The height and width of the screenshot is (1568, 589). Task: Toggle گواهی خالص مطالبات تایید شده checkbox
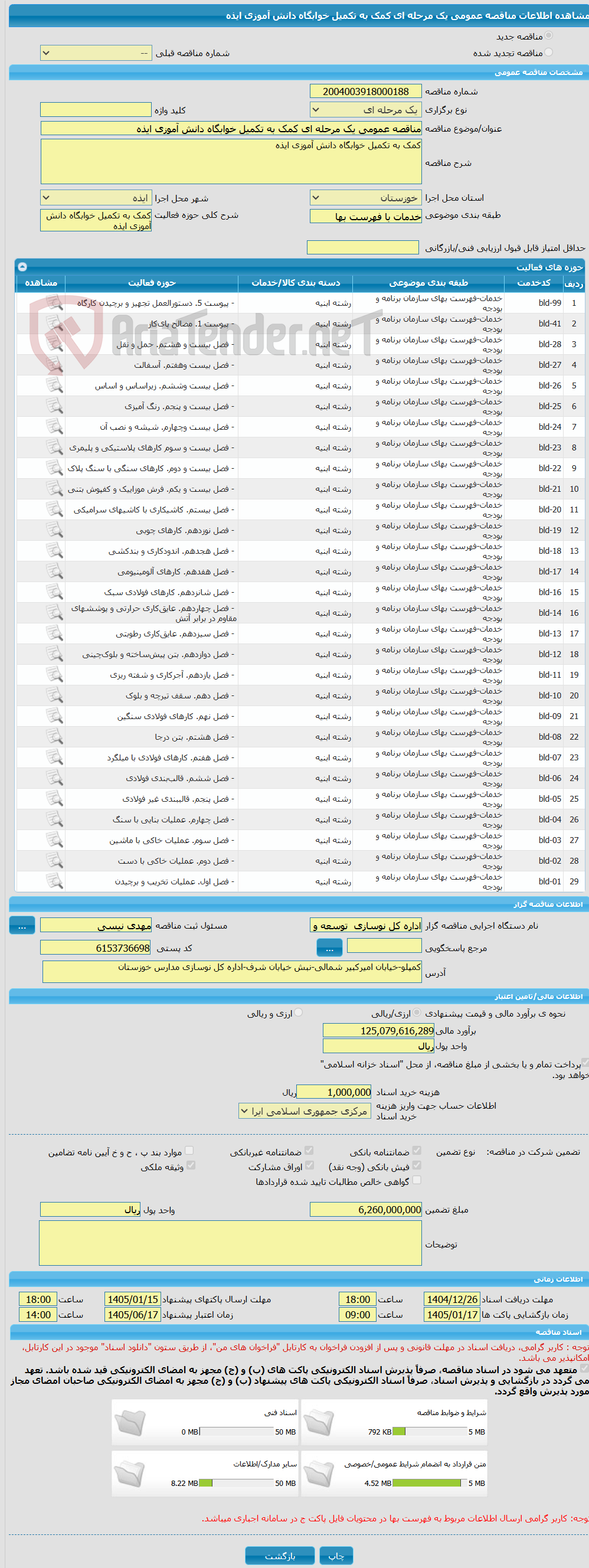417,1180
